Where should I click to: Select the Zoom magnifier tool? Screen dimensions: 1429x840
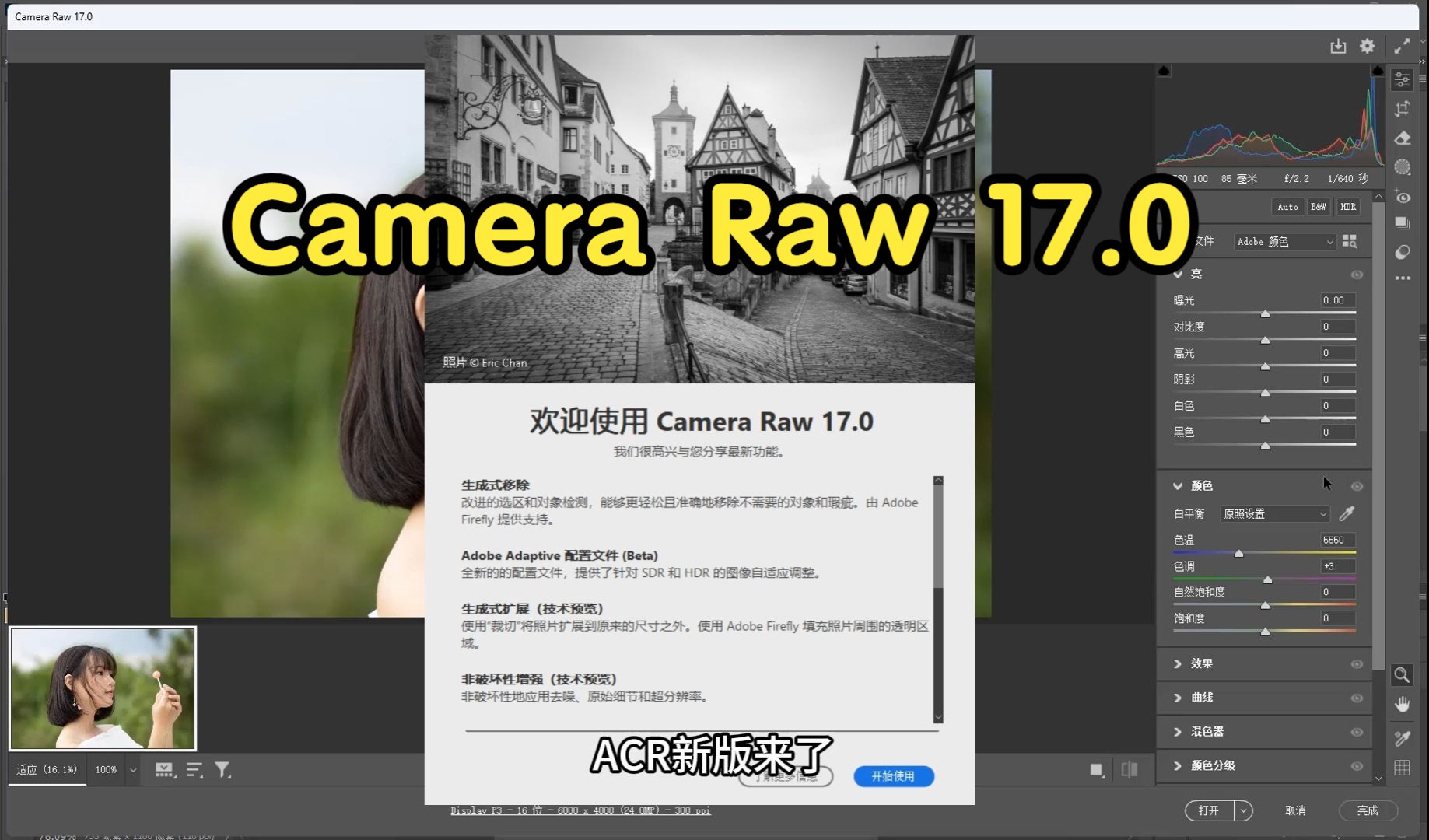click(1402, 675)
